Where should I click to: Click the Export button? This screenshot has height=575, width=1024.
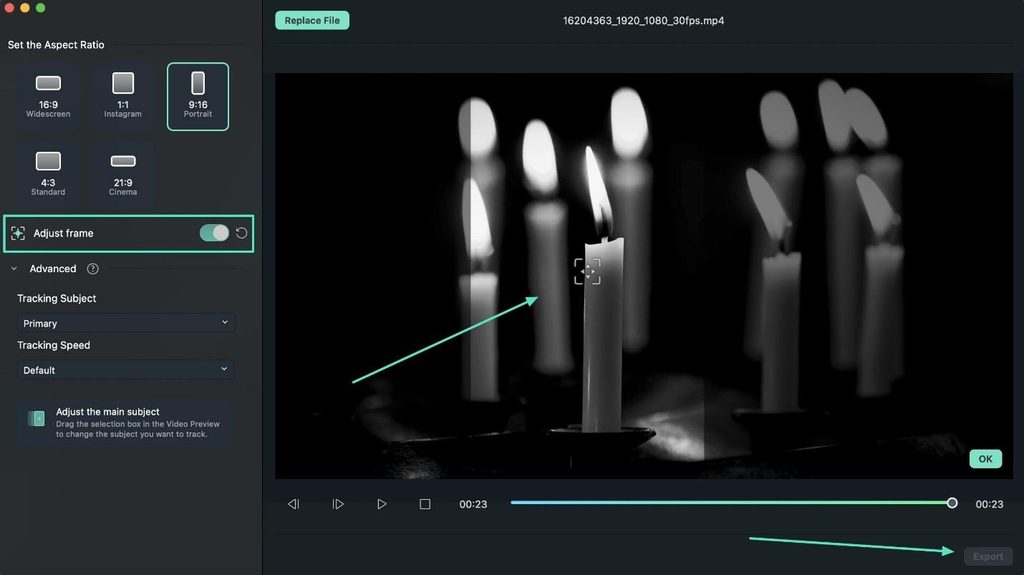[x=988, y=557]
